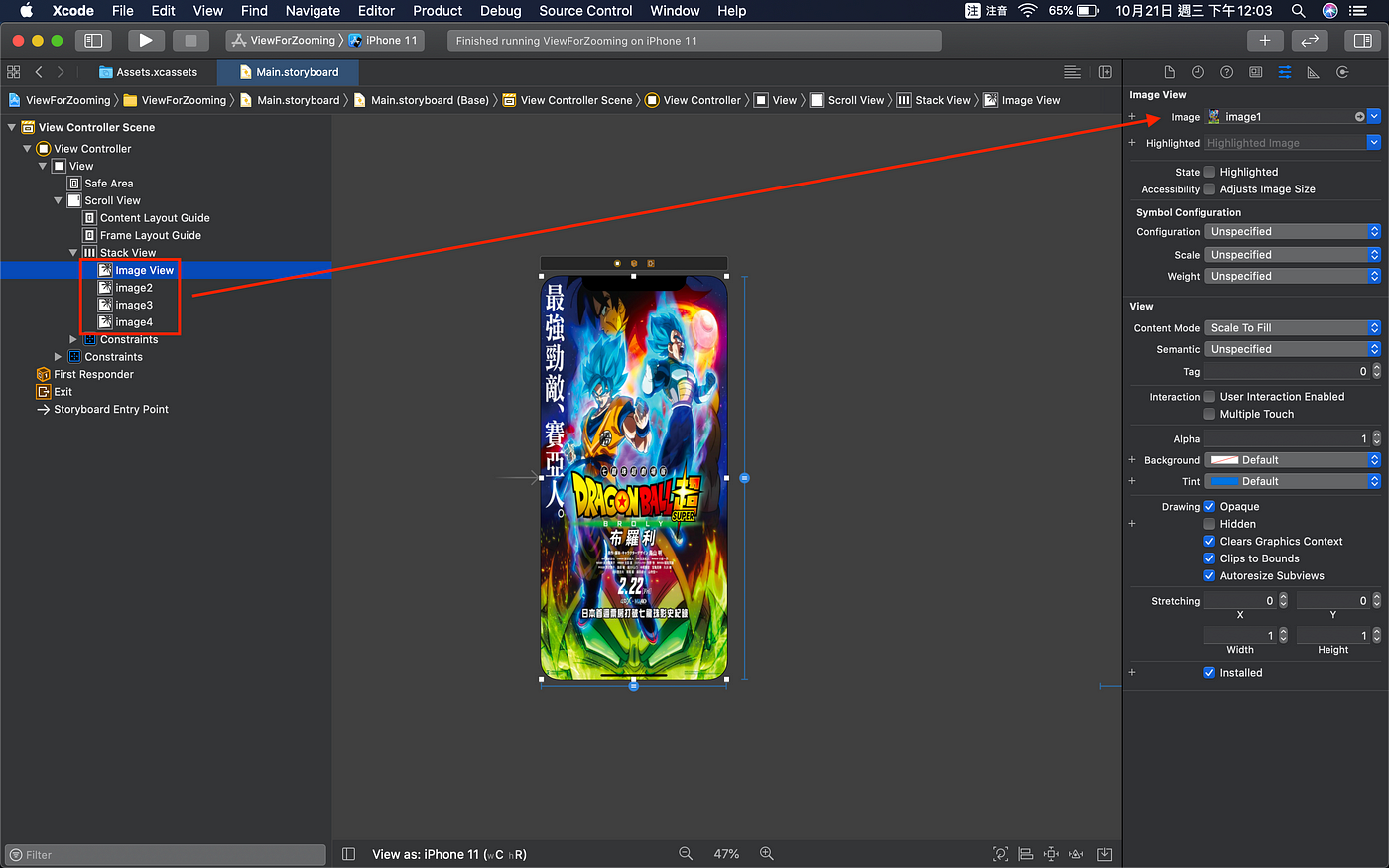Zoom in the storyboard canvas

click(766, 854)
